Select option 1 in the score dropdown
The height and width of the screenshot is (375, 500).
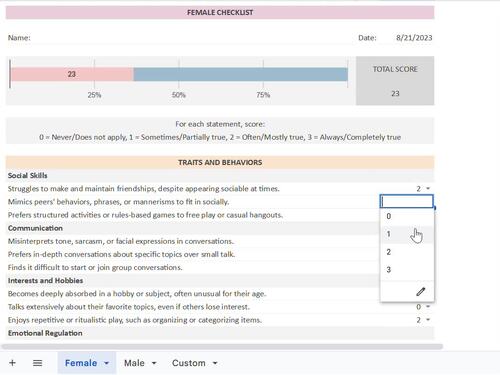coord(407,234)
